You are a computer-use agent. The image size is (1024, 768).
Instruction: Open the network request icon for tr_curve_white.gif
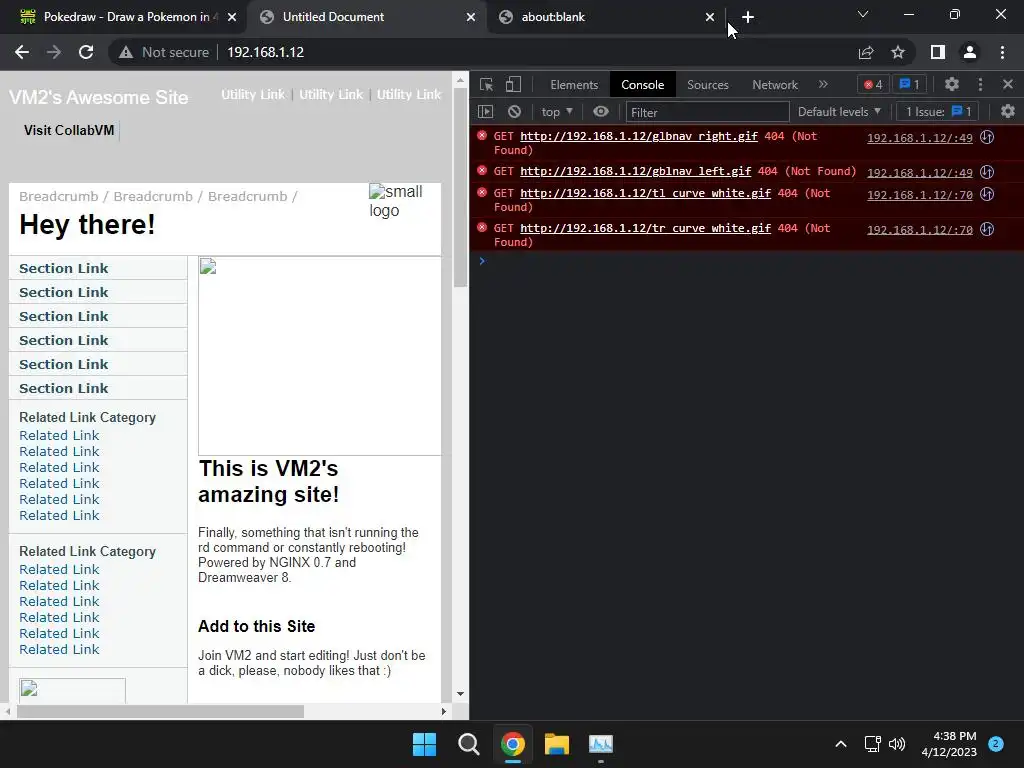987,229
